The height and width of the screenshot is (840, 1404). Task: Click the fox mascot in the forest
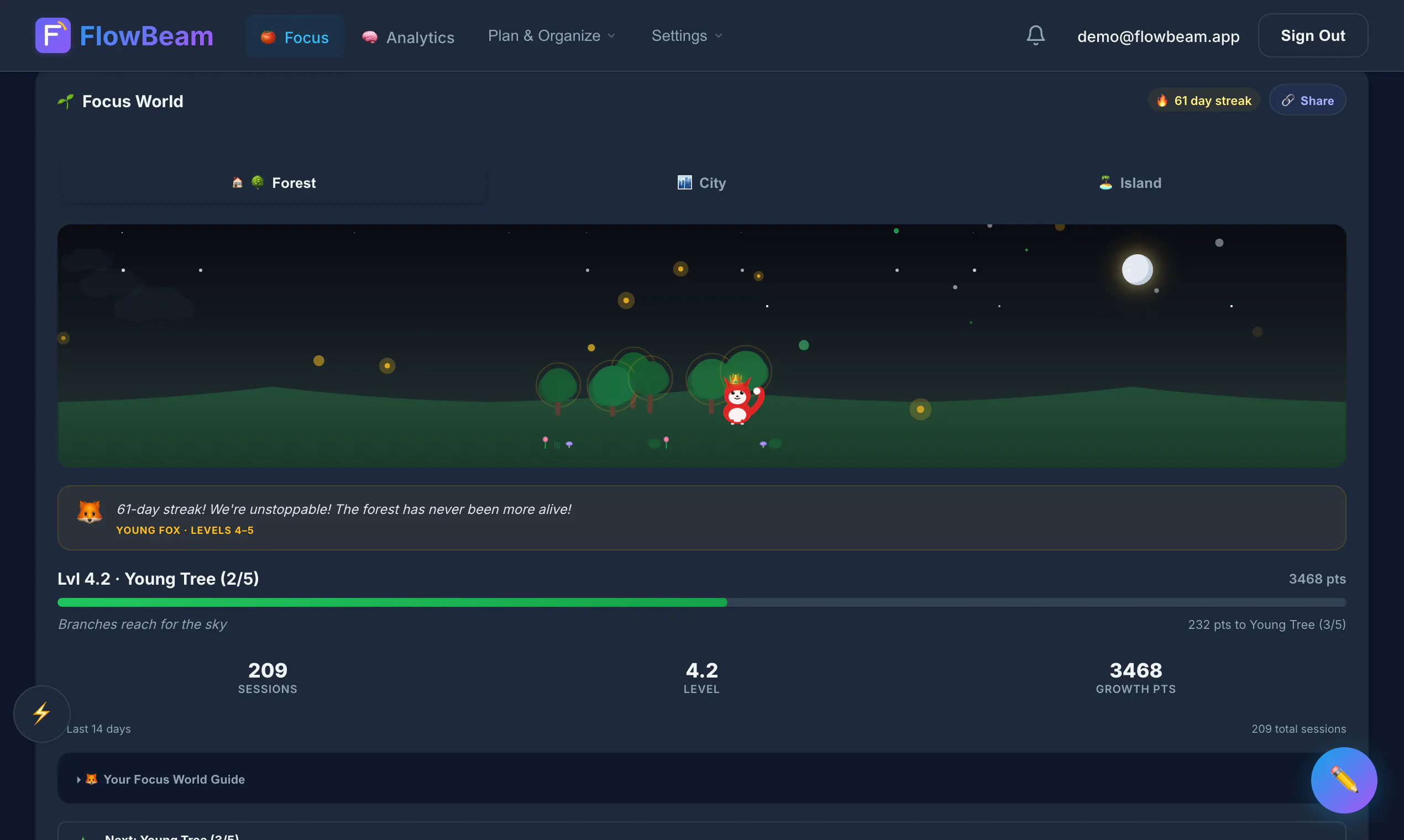pyautogui.click(x=742, y=399)
